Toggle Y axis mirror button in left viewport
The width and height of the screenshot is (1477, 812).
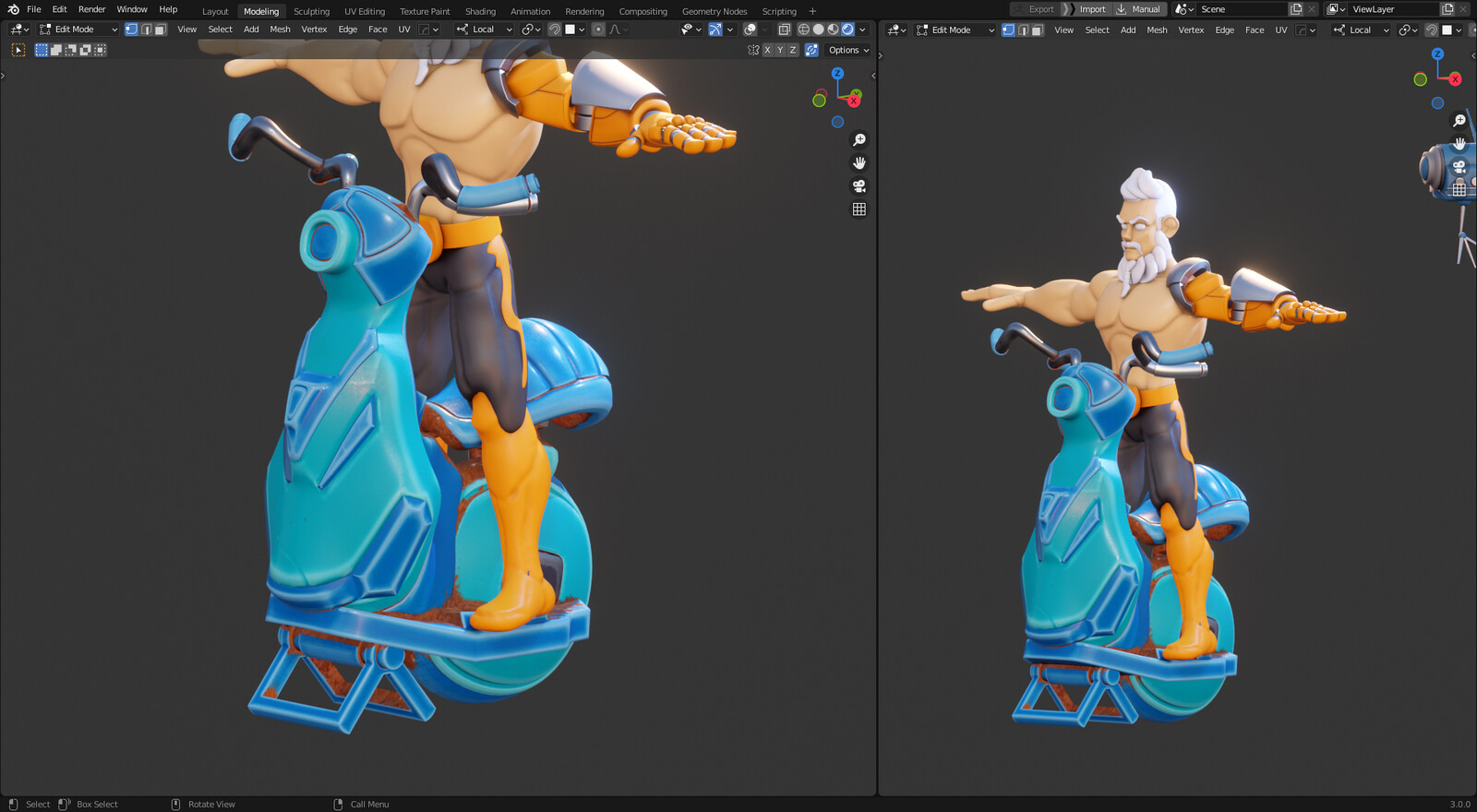point(780,50)
